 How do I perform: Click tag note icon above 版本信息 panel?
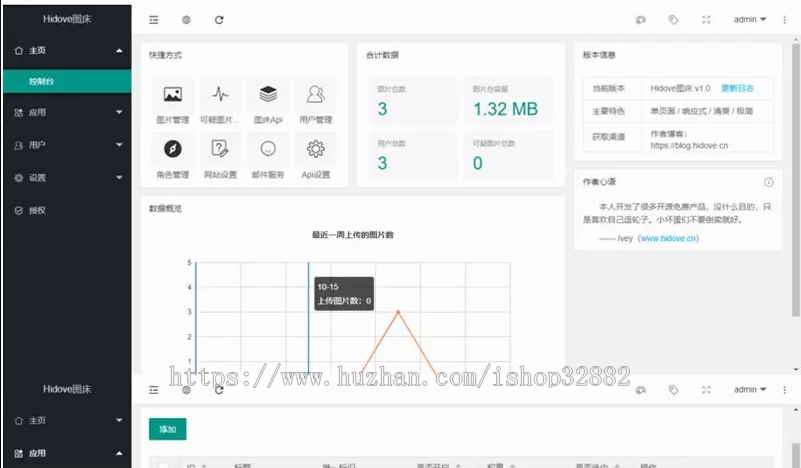673,20
